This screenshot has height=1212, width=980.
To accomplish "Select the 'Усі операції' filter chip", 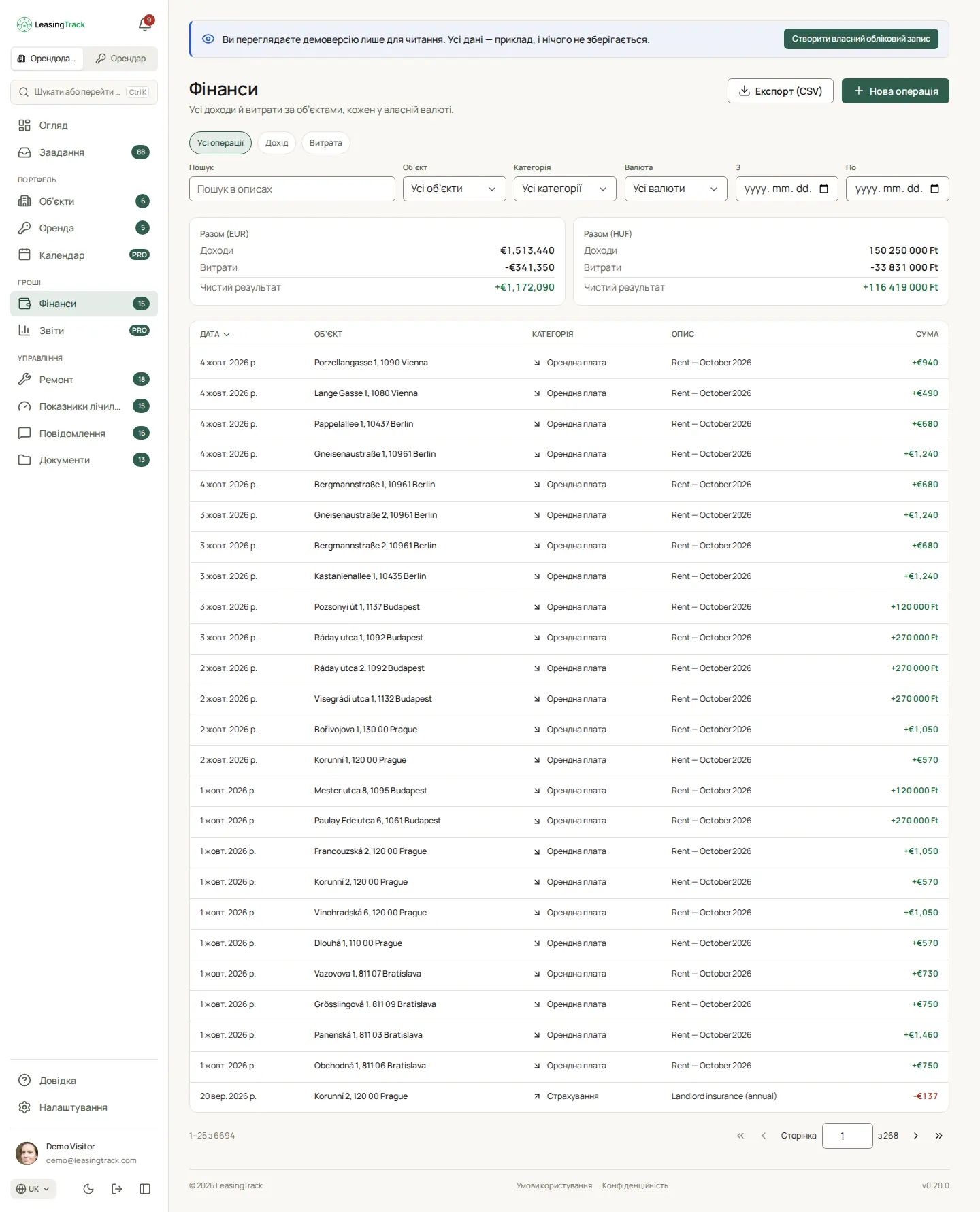I will click(220, 143).
